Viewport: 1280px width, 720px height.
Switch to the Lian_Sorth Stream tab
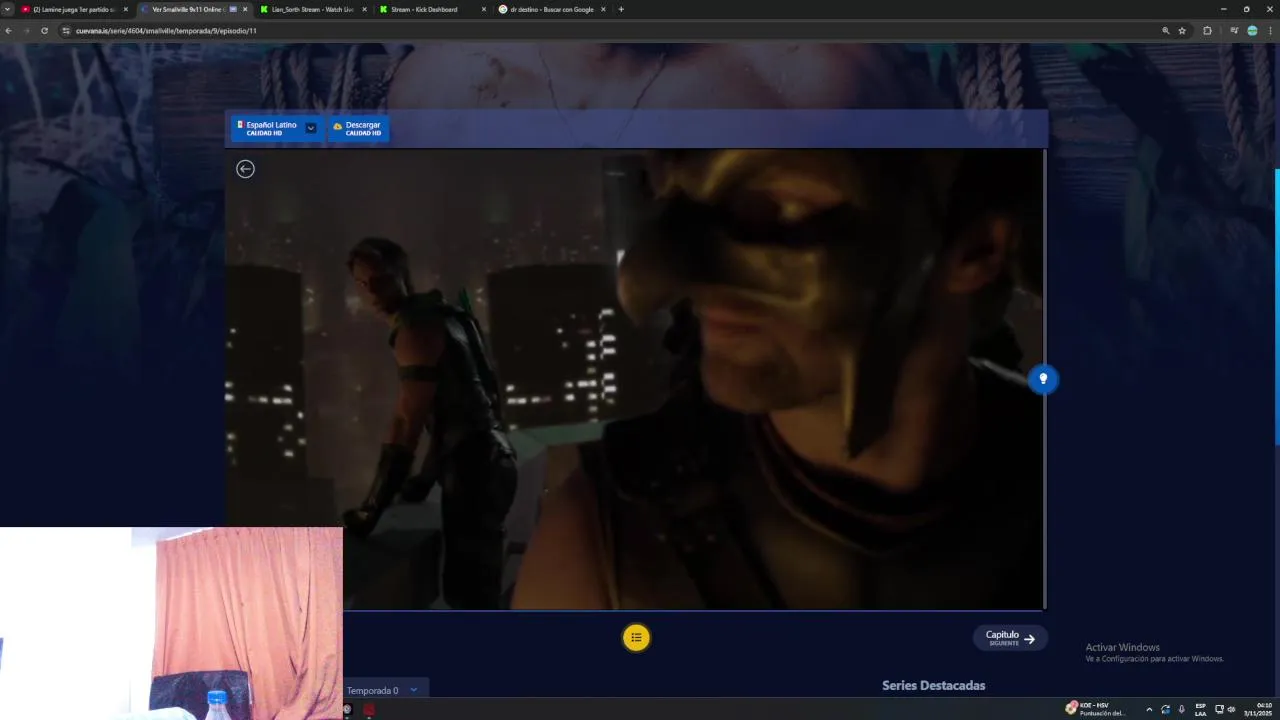(x=313, y=9)
